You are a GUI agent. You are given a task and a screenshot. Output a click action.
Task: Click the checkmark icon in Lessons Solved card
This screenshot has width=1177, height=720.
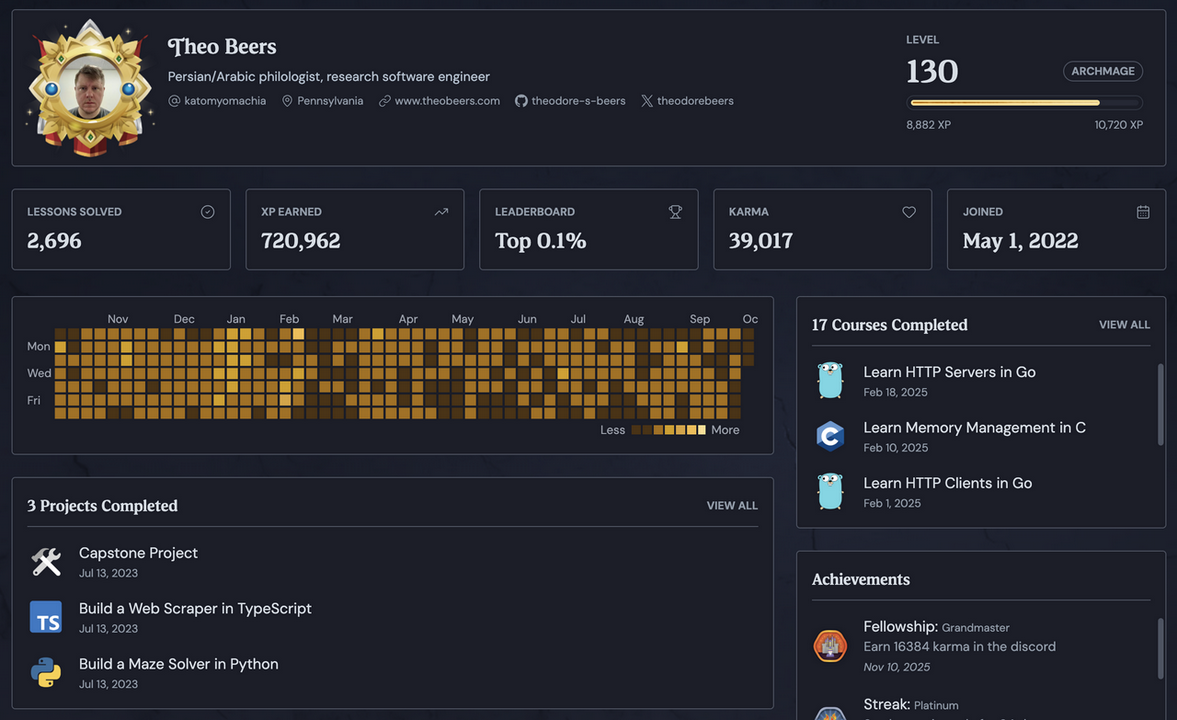(x=208, y=212)
